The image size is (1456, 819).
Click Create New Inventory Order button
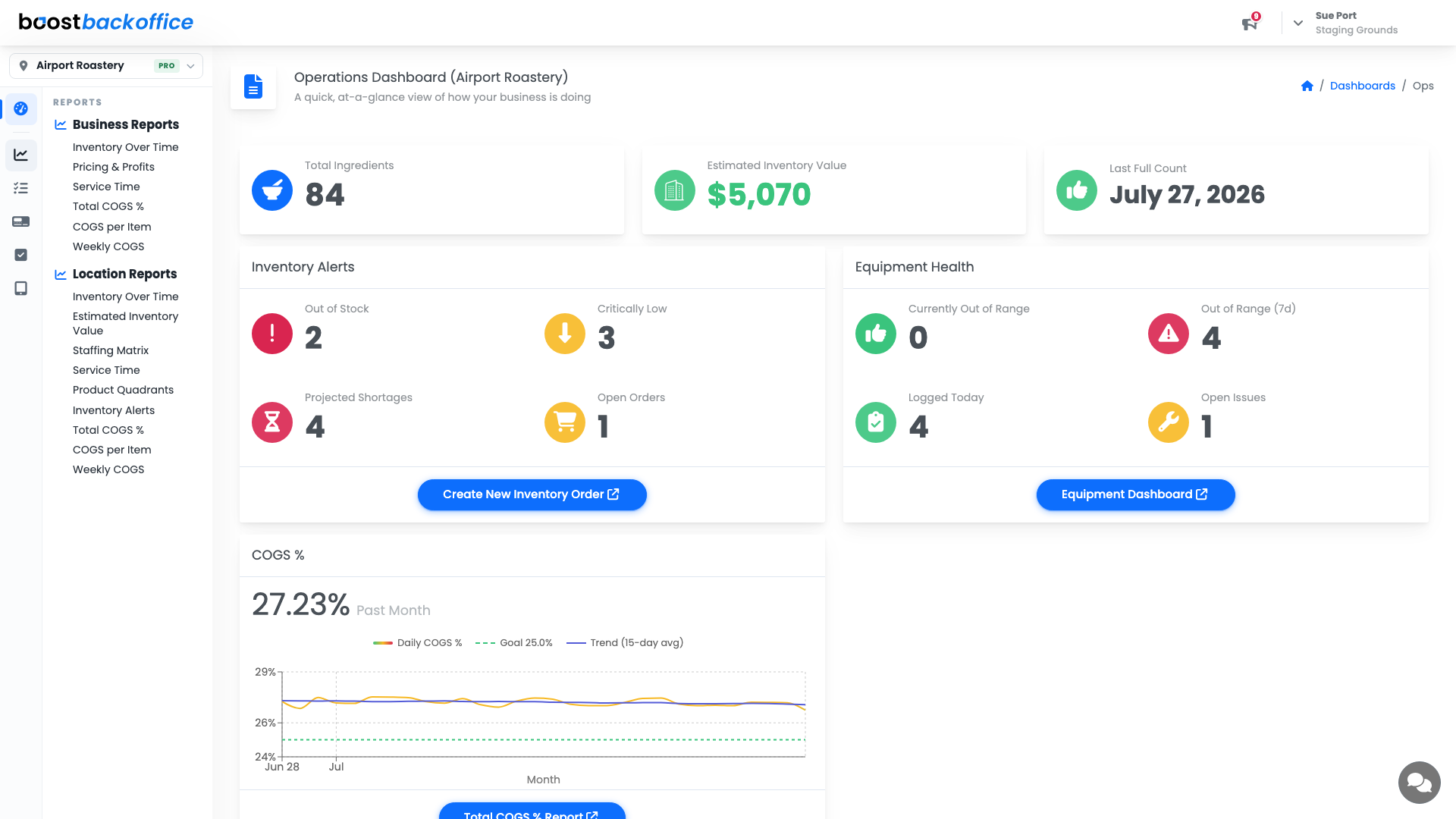pyautogui.click(x=532, y=494)
